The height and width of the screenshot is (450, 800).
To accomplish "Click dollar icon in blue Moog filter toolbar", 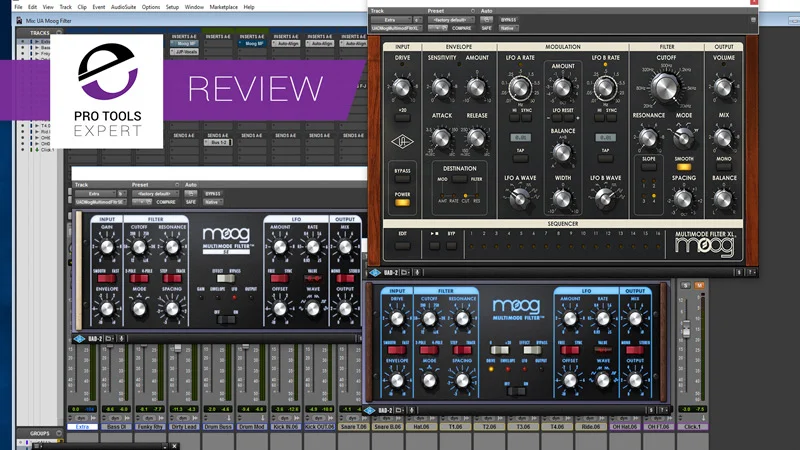I will pos(651,410).
